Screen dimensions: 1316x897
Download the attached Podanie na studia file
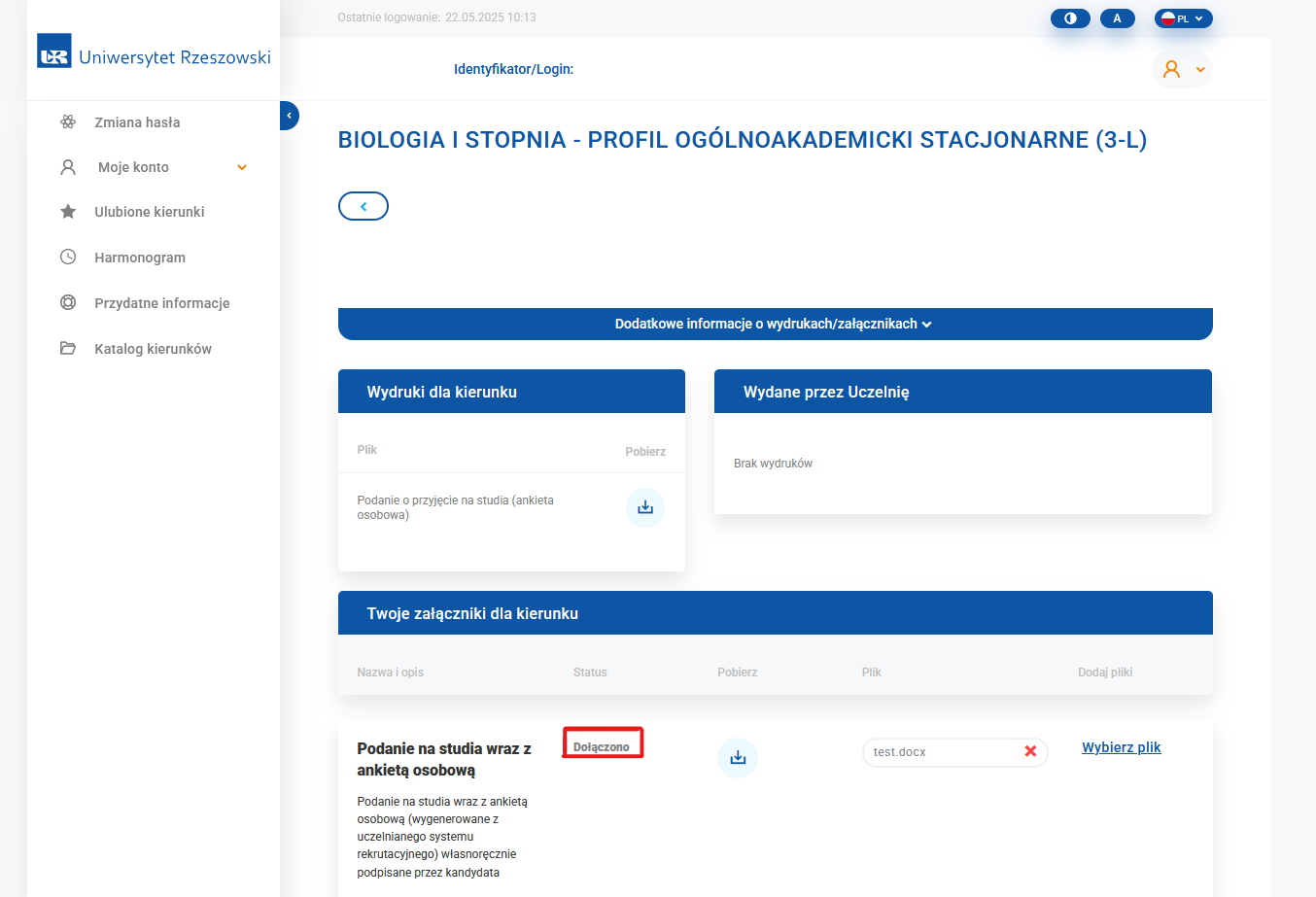point(738,758)
